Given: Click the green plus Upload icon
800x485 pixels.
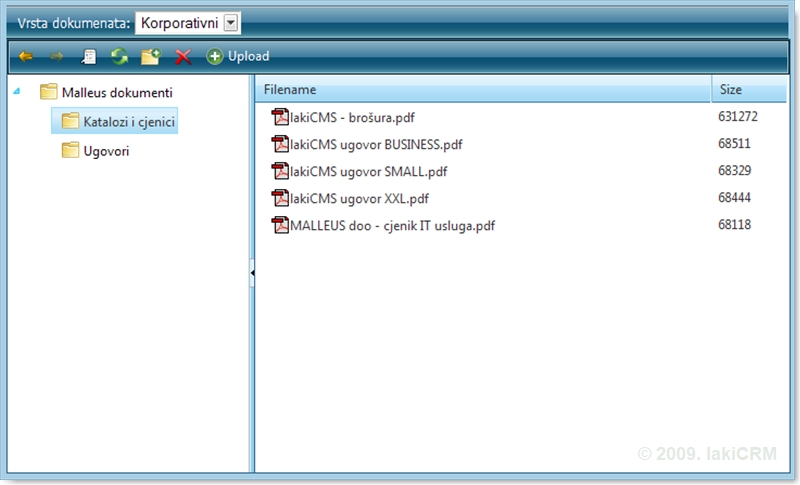Looking at the screenshot, I should pyautogui.click(x=215, y=56).
